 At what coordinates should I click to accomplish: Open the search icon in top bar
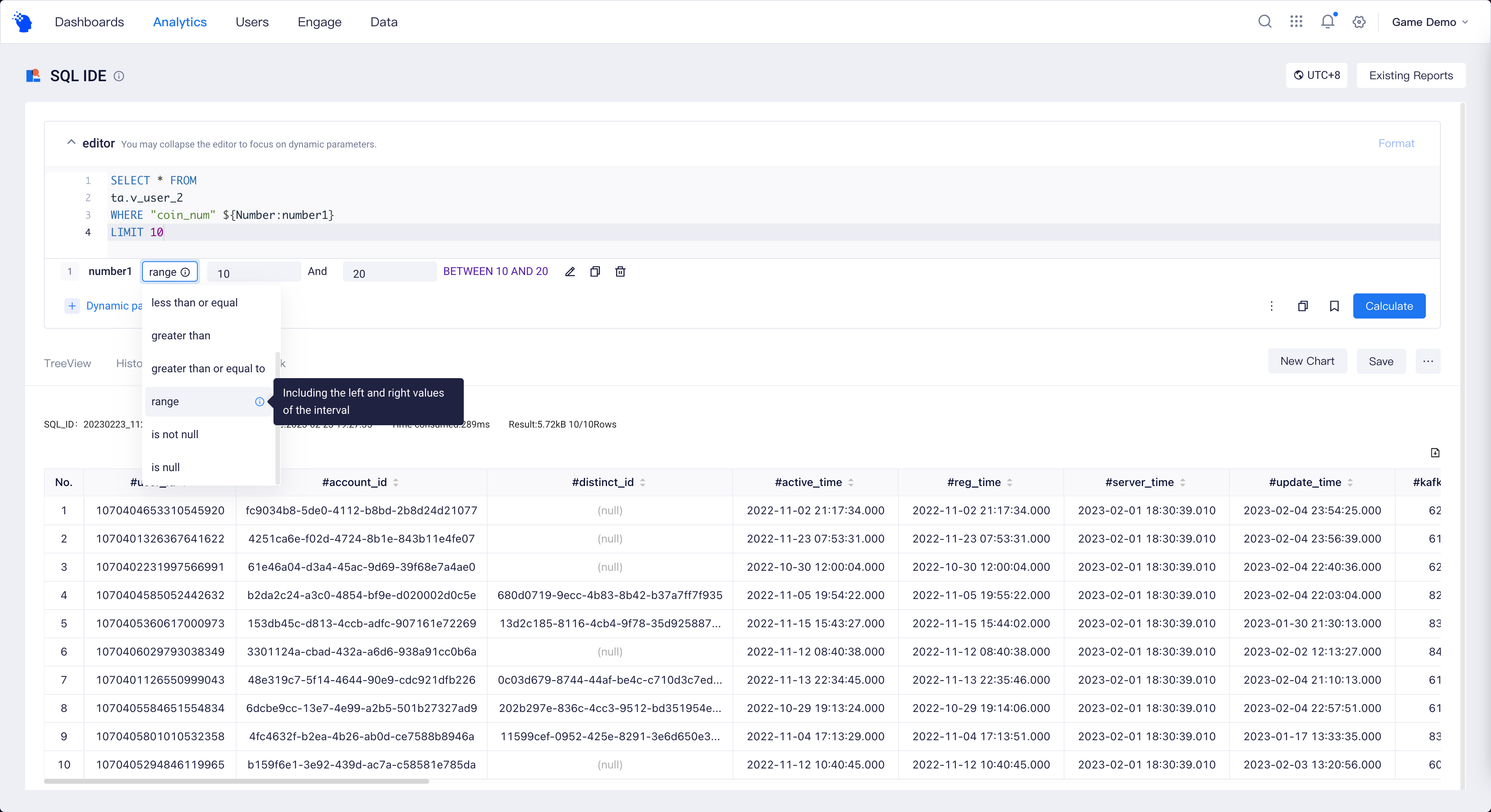point(1265,22)
